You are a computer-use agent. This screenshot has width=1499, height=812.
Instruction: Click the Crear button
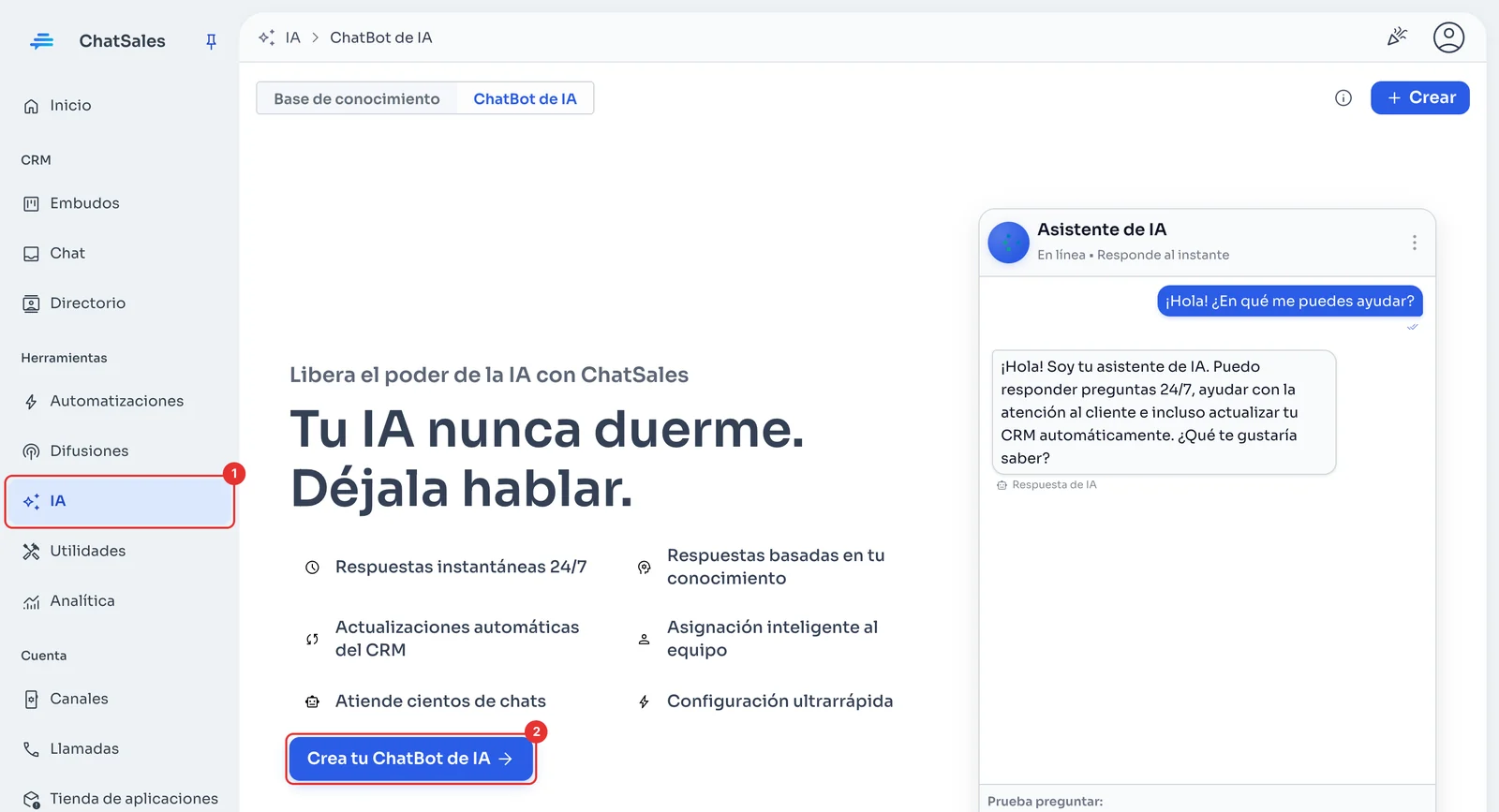(1419, 97)
